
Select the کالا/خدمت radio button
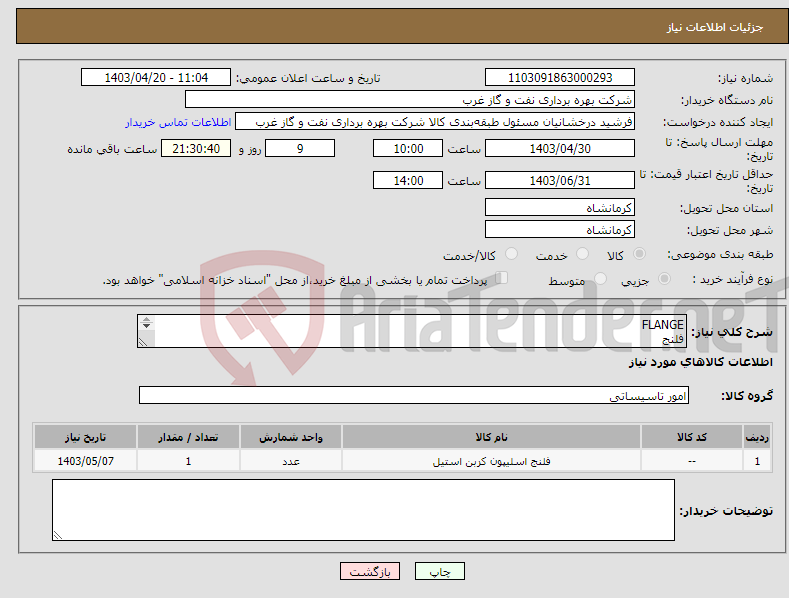pos(511,254)
